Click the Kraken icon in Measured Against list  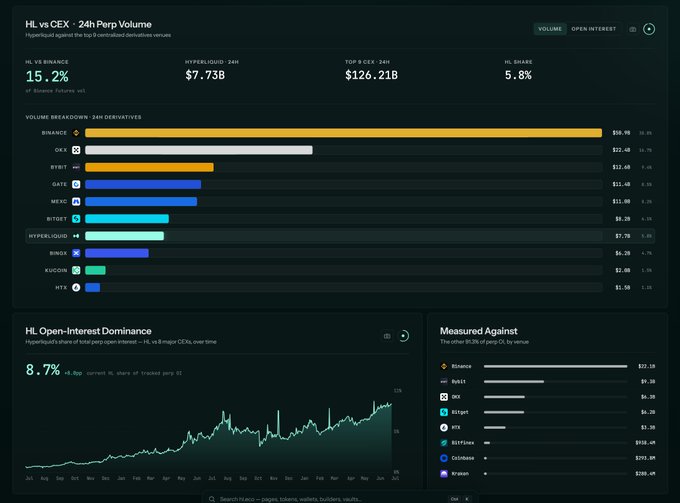pyautogui.click(x=444, y=474)
